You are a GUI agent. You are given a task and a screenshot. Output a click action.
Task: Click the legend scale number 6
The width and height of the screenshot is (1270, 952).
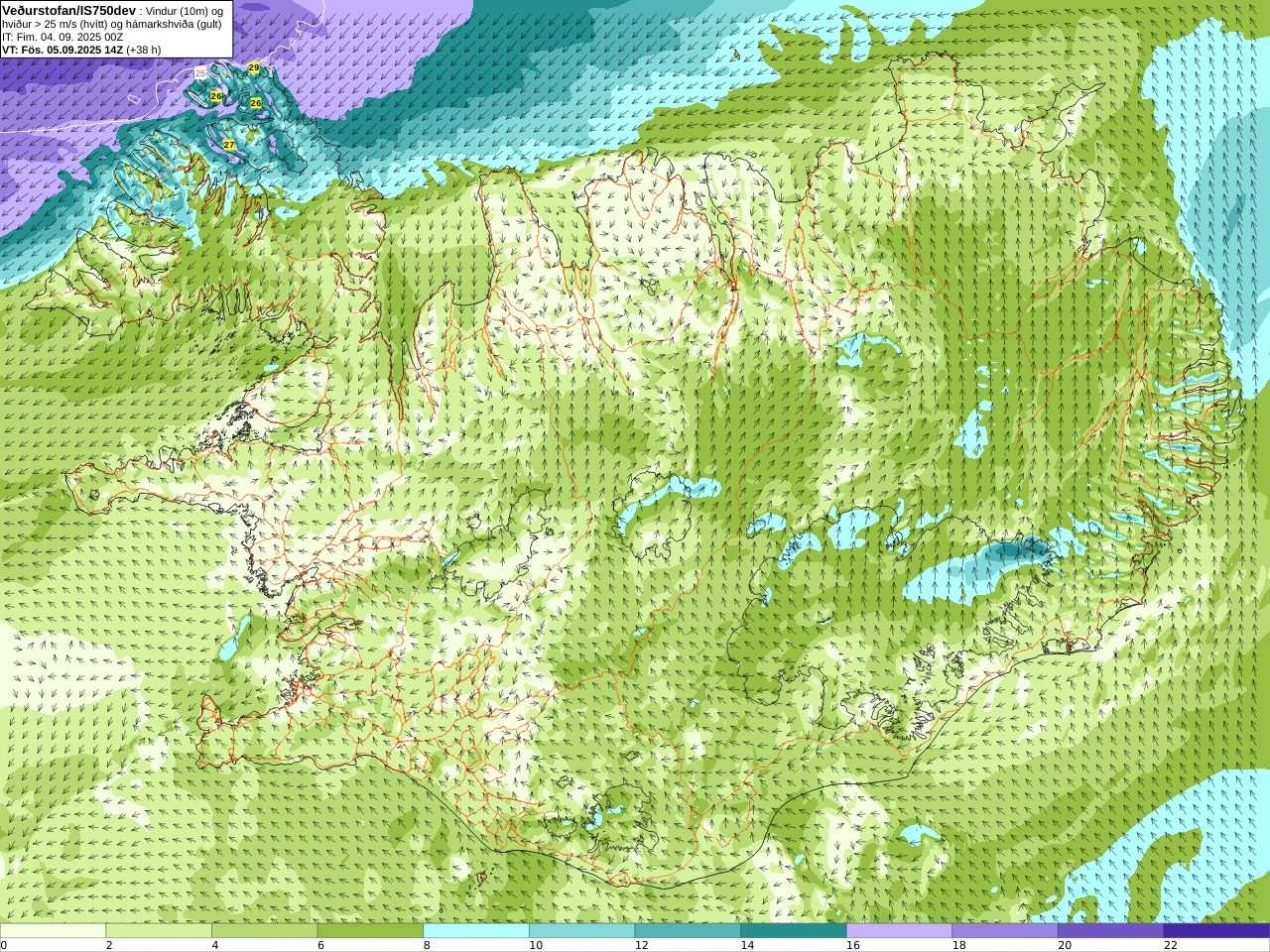click(320, 945)
